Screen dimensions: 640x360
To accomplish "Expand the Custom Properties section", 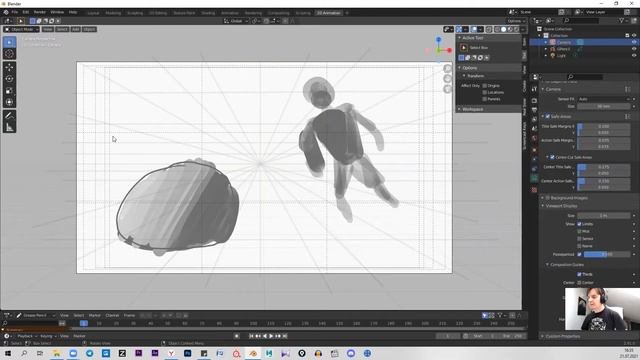I will click(x=543, y=336).
